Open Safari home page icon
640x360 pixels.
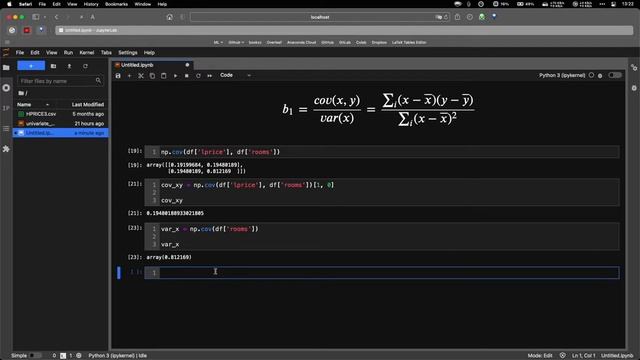pyautogui.click(x=169, y=17)
